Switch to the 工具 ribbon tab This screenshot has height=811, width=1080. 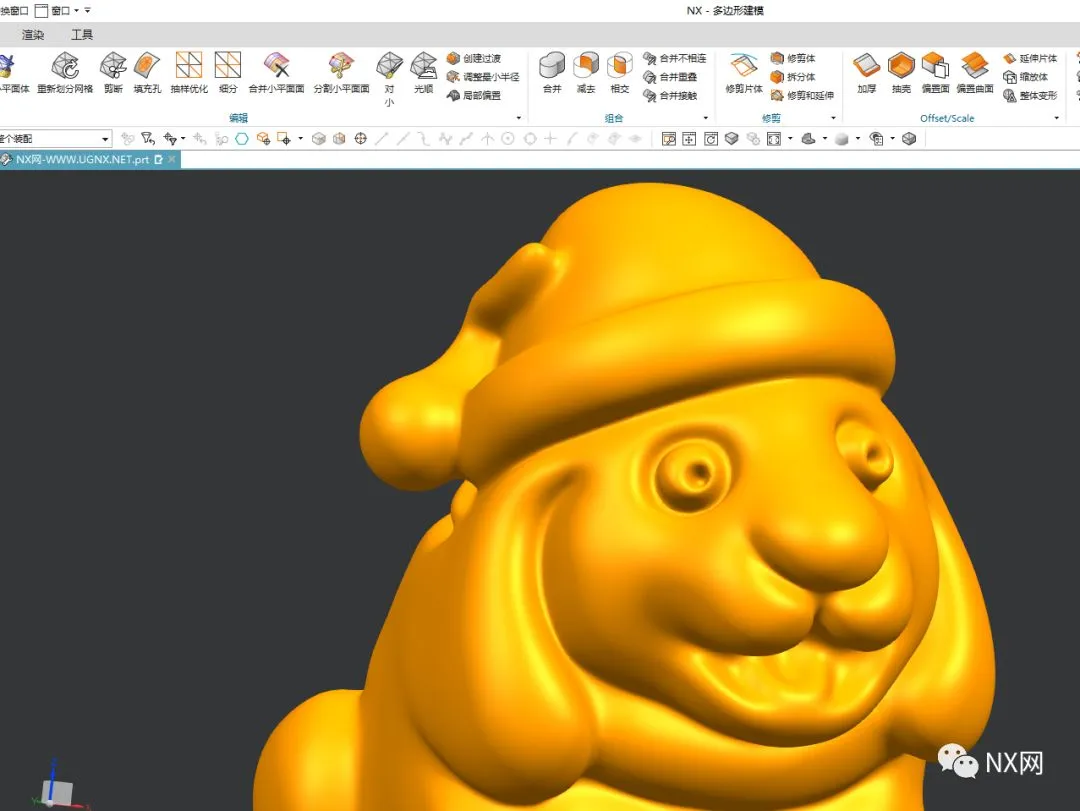pyautogui.click(x=81, y=34)
